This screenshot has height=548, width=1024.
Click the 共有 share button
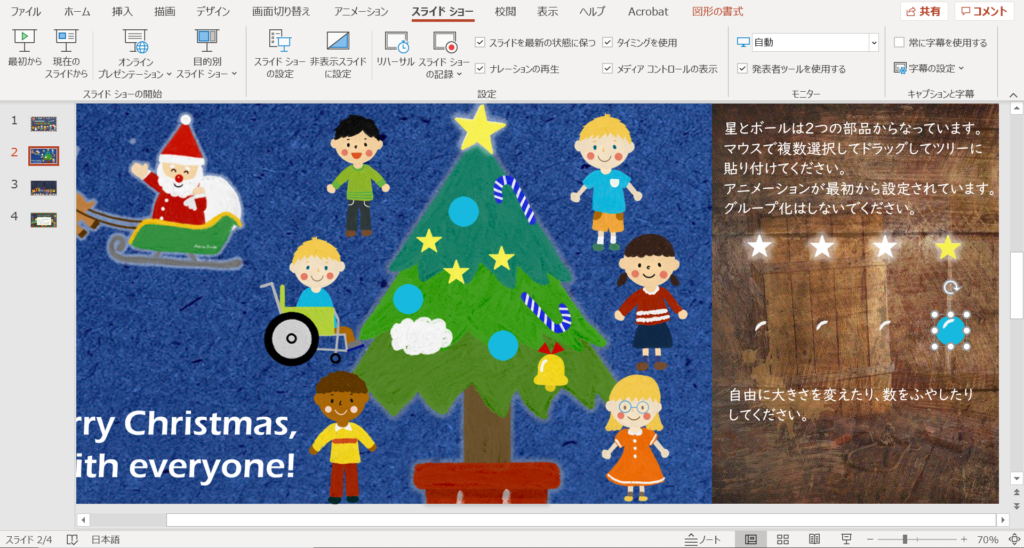click(x=924, y=11)
